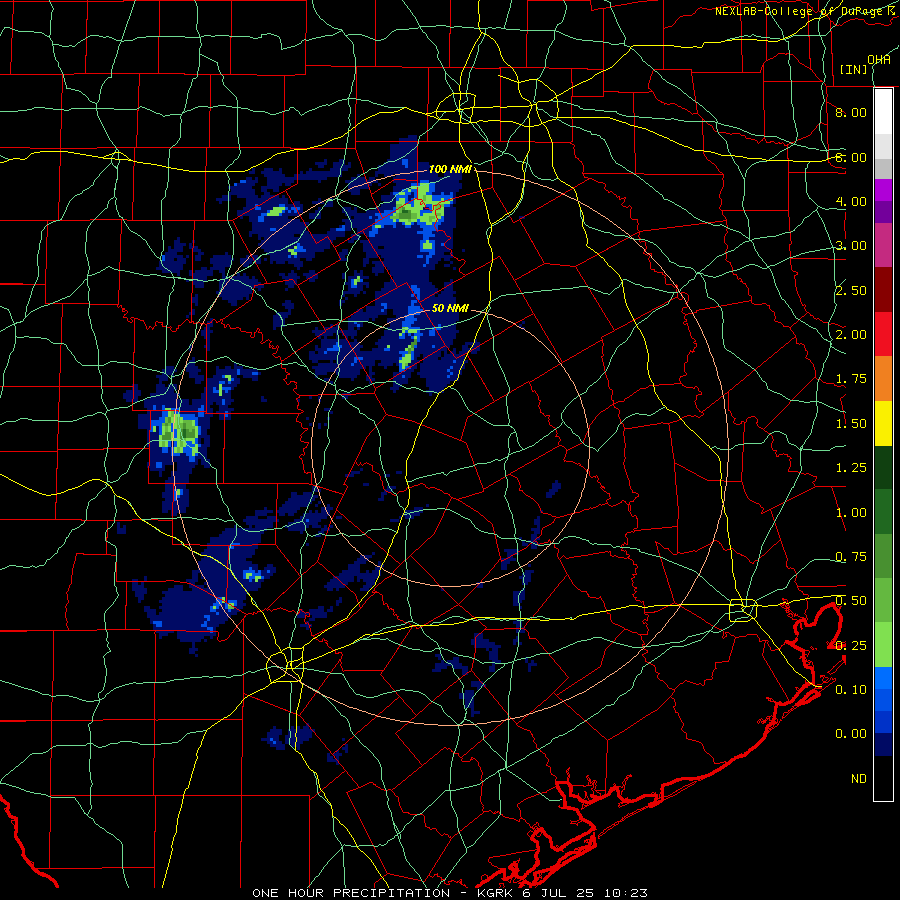Select the dark maroon swatch beside 2.50
Screen dimensions: 900x900
click(883, 290)
